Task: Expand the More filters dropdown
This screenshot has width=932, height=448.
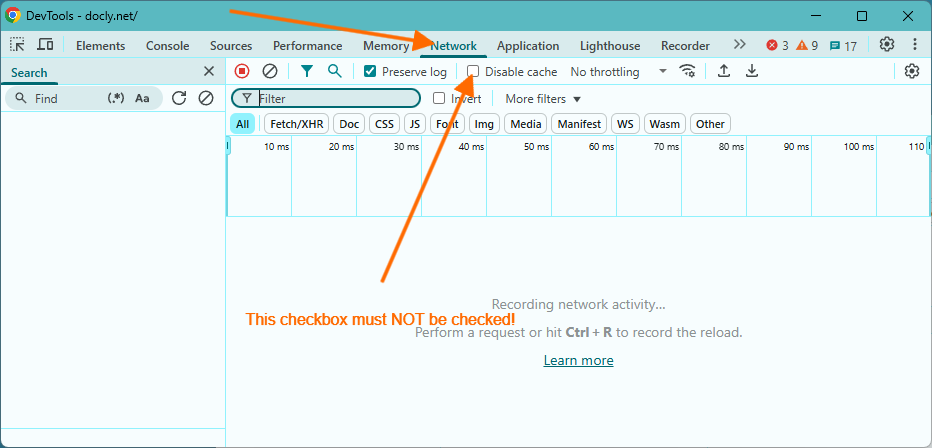Action: coord(543,99)
